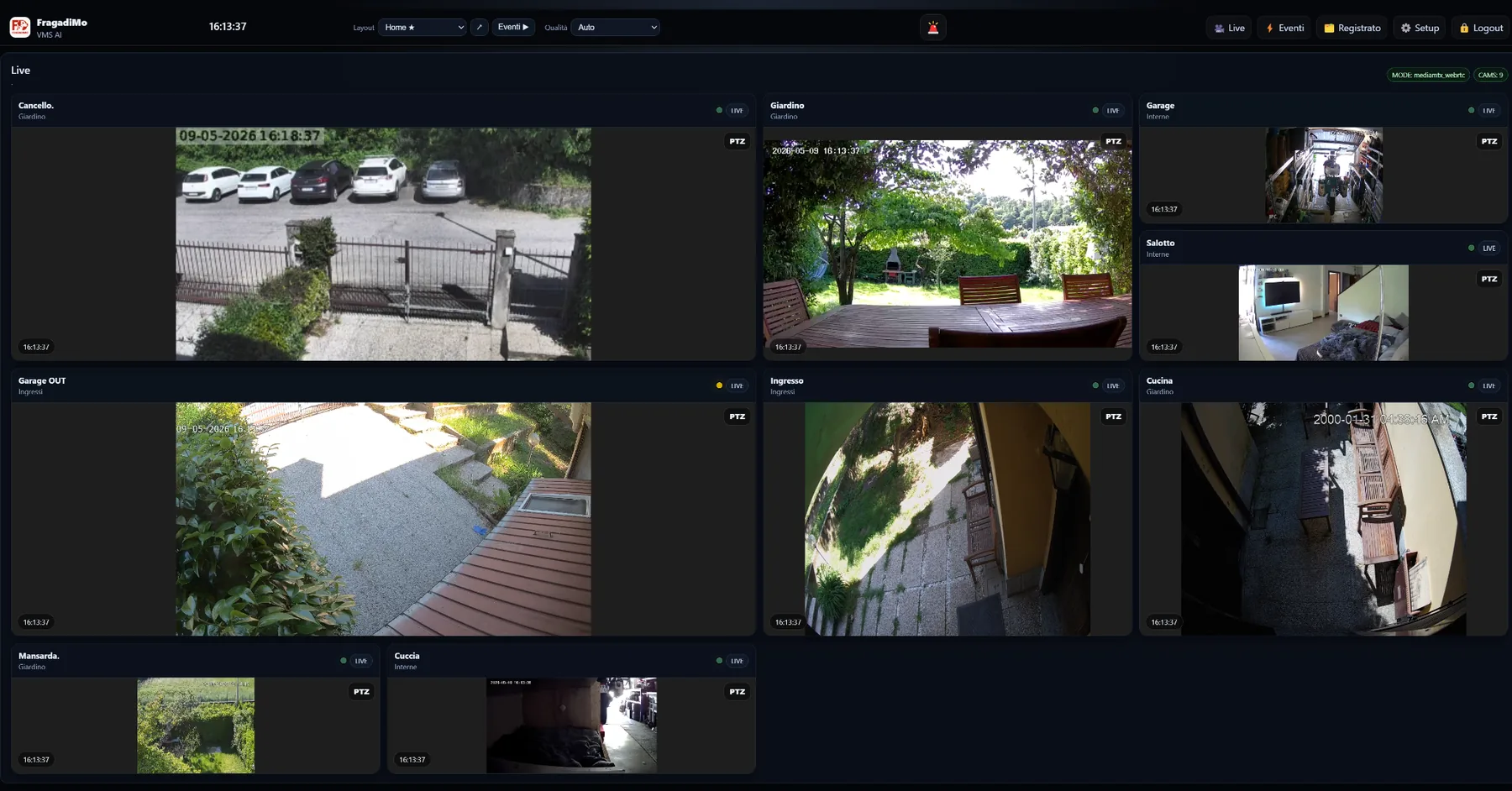Open the Cucina camera feed
The image size is (1512, 791).
pos(1324,519)
